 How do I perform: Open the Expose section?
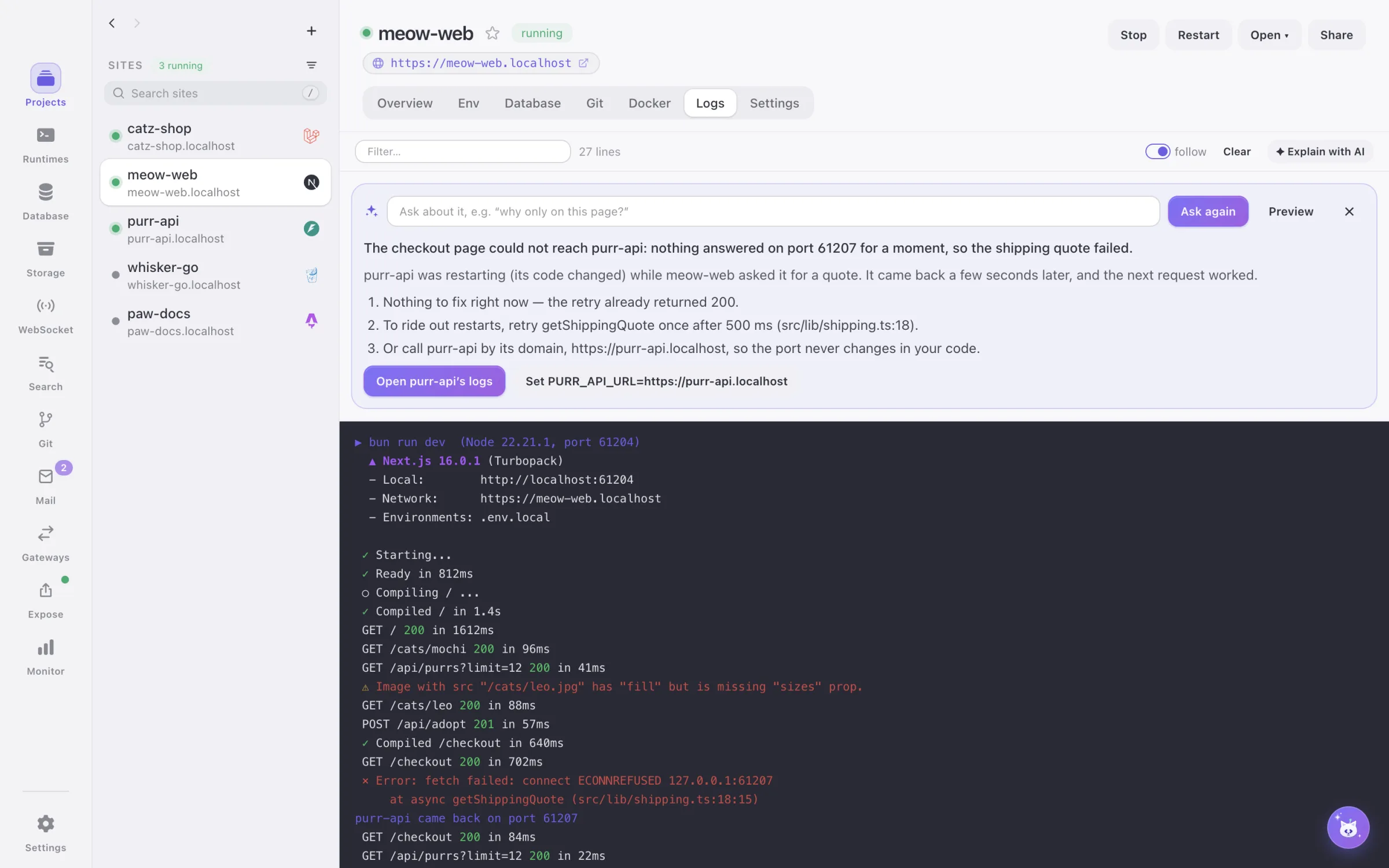45,601
